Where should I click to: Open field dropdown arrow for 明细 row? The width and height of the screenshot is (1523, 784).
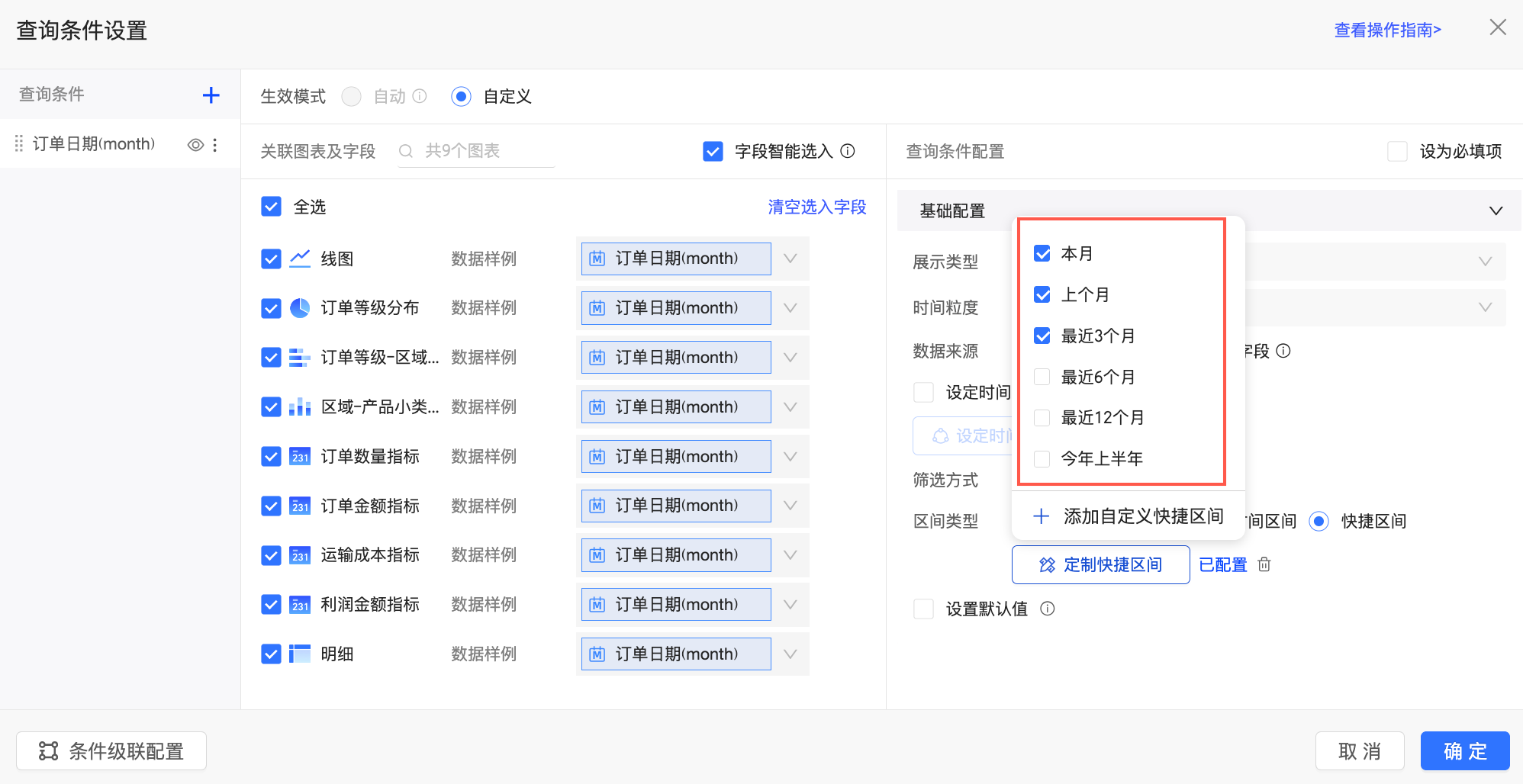tap(790, 654)
